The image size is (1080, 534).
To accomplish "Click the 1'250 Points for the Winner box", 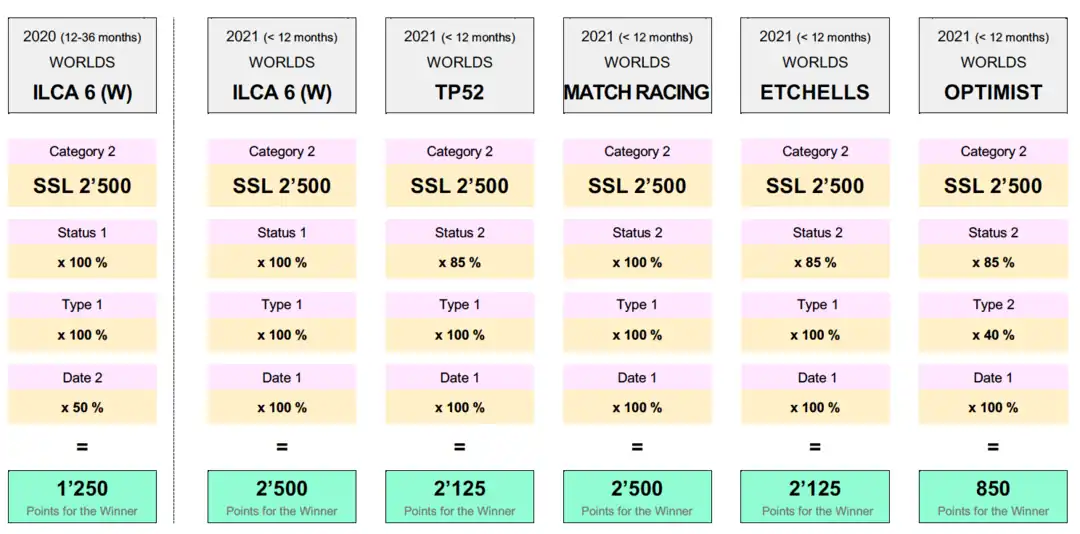I will tap(82, 496).
